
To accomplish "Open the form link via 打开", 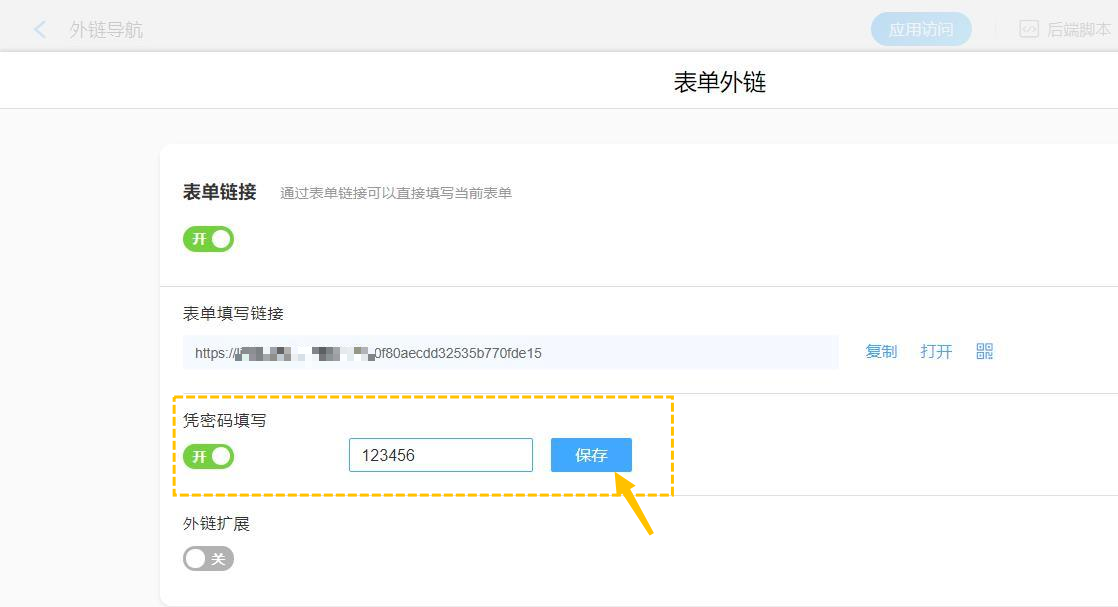I will tap(936, 352).
